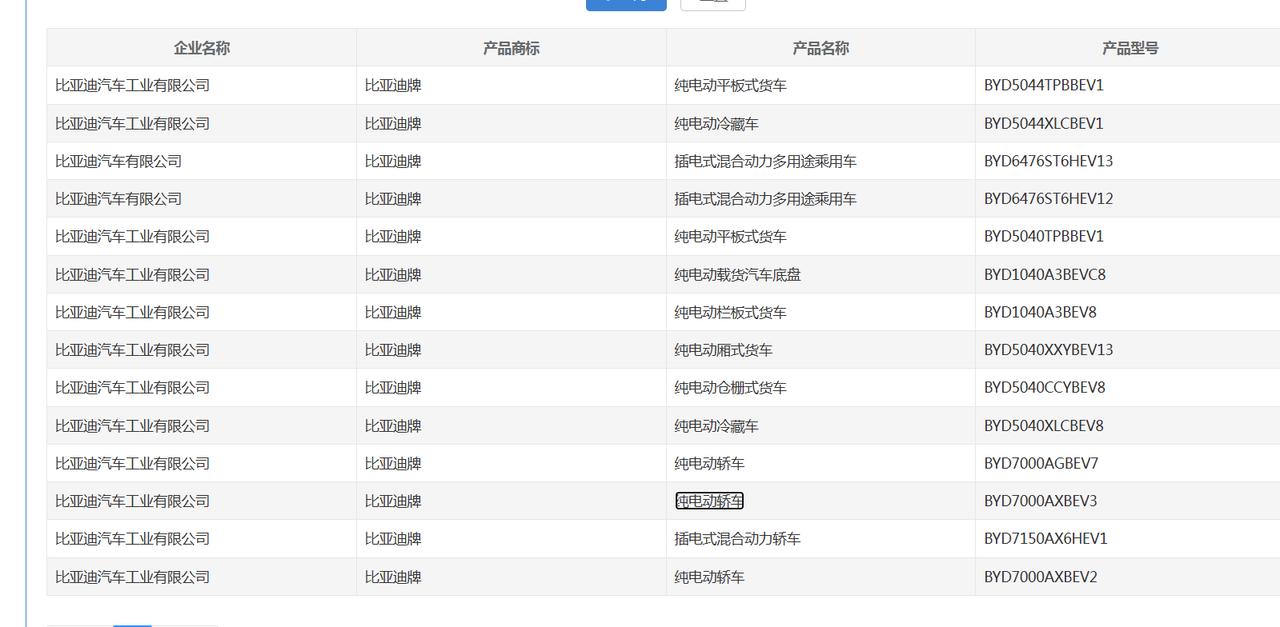1280x627 pixels.
Task: Click 比亚迪牌 in the BYD5044TPBBEV1 row
Action: (393, 86)
